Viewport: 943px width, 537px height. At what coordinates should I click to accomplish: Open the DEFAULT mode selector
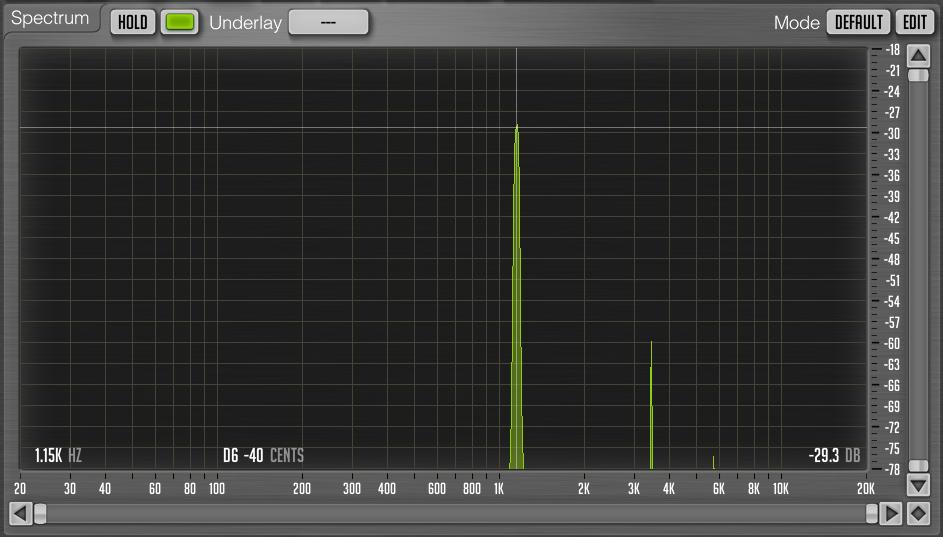pos(858,22)
